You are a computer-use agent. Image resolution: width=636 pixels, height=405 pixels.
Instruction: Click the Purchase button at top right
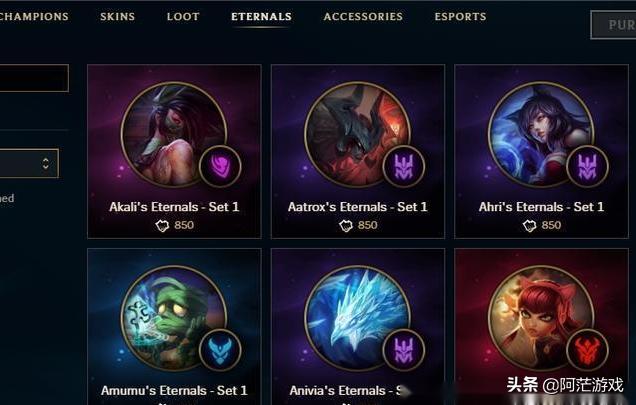(613, 25)
